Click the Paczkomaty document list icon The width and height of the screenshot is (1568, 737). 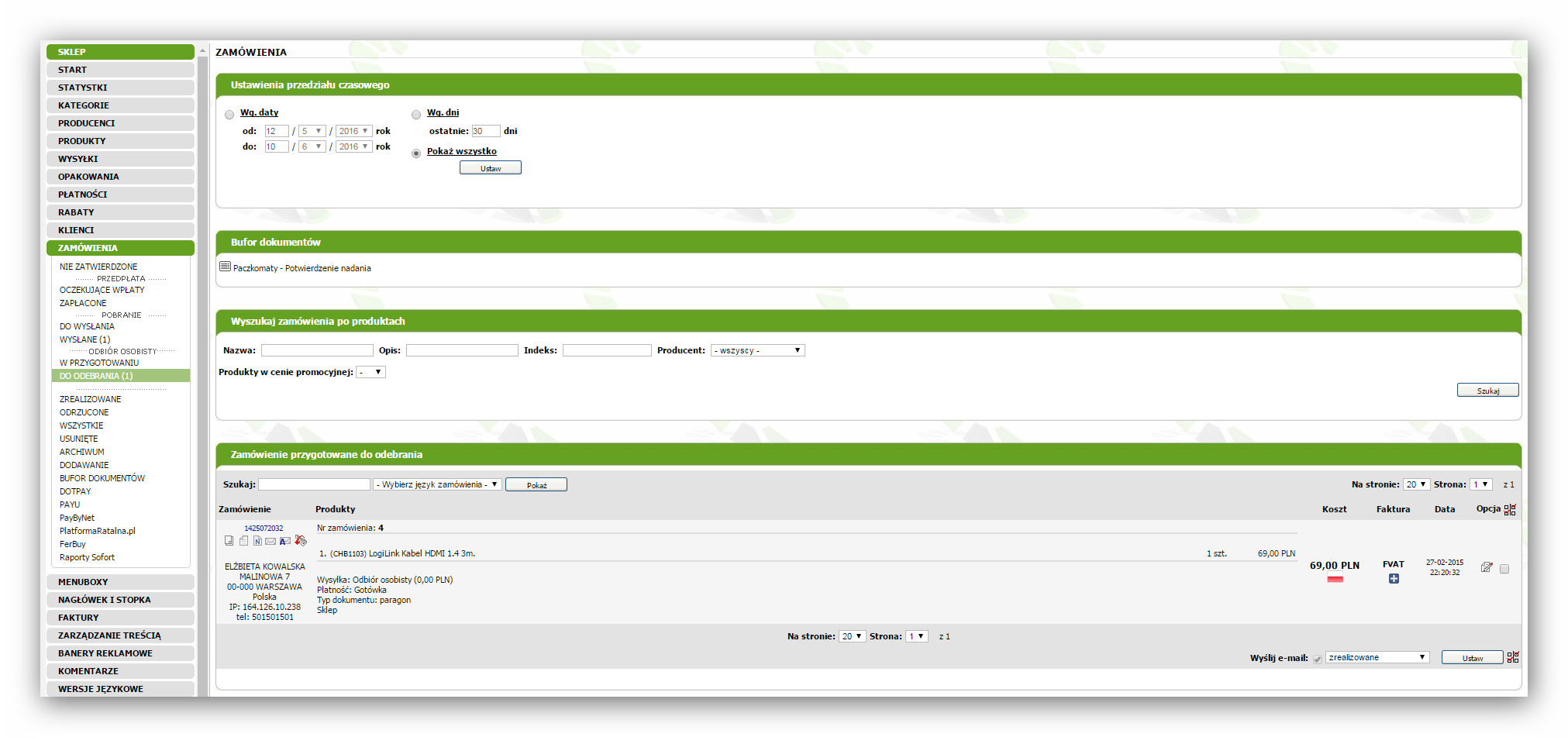tap(225, 267)
